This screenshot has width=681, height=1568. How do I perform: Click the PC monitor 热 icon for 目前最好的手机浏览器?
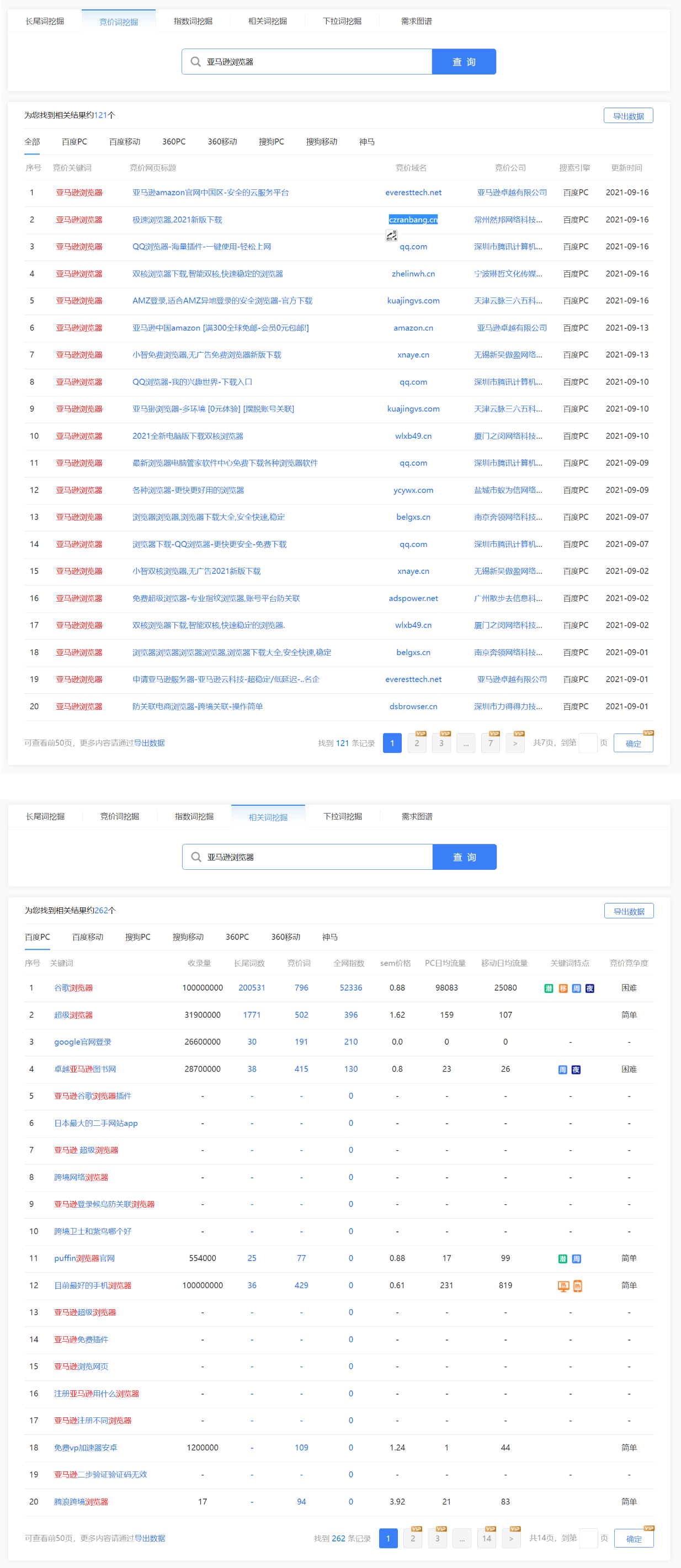pos(563,1285)
